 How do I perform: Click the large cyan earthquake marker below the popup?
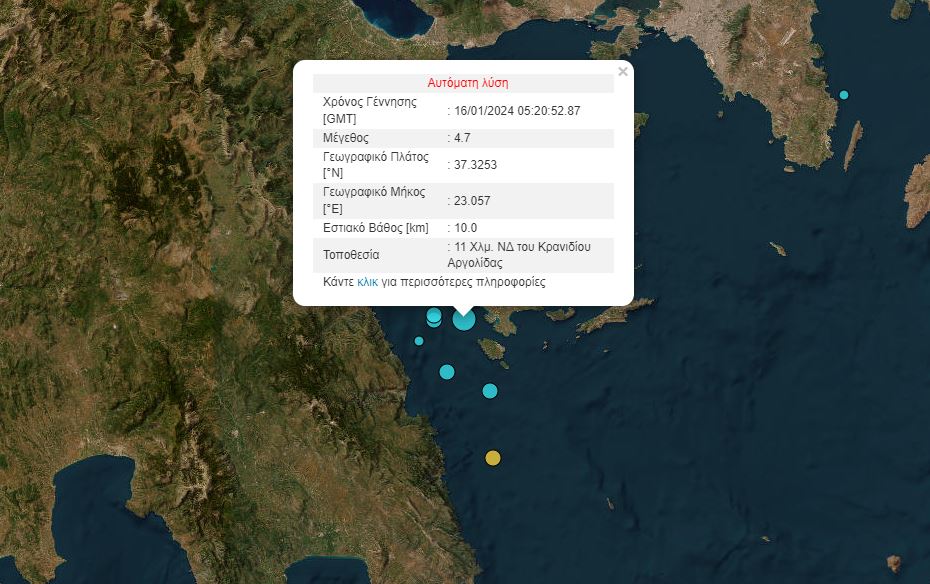[464, 320]
